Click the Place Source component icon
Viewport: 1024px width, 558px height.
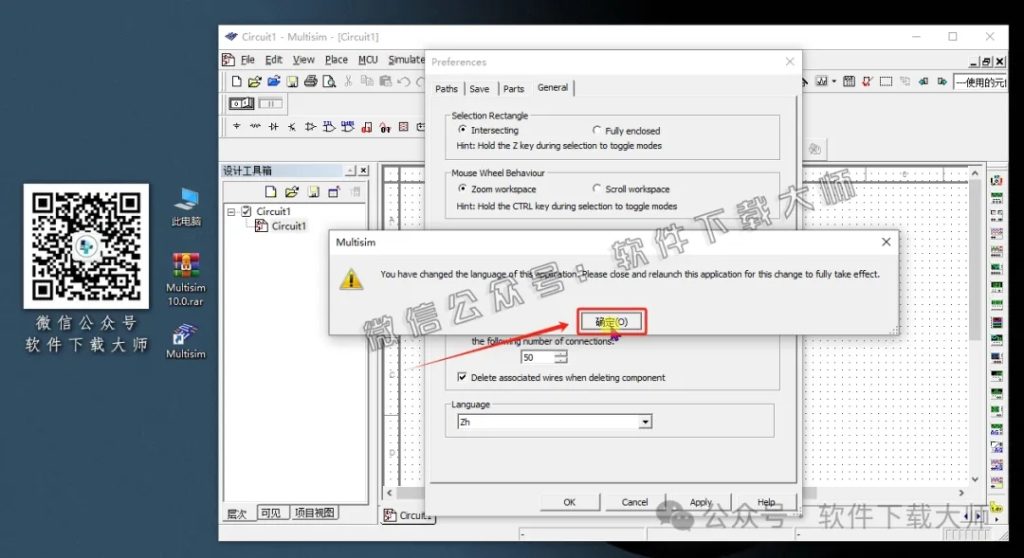coord(237,127)
